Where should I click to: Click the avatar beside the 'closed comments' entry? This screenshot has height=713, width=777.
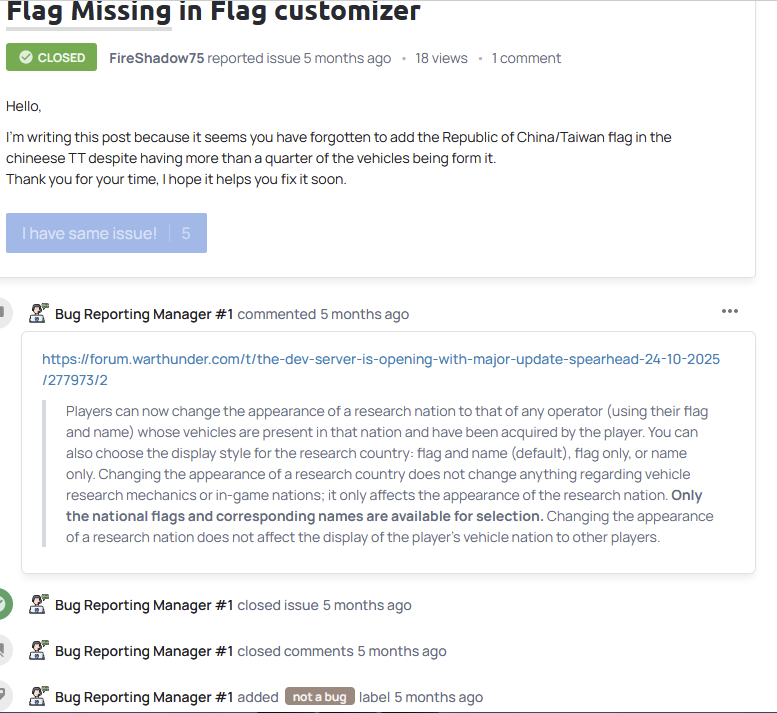39,650
